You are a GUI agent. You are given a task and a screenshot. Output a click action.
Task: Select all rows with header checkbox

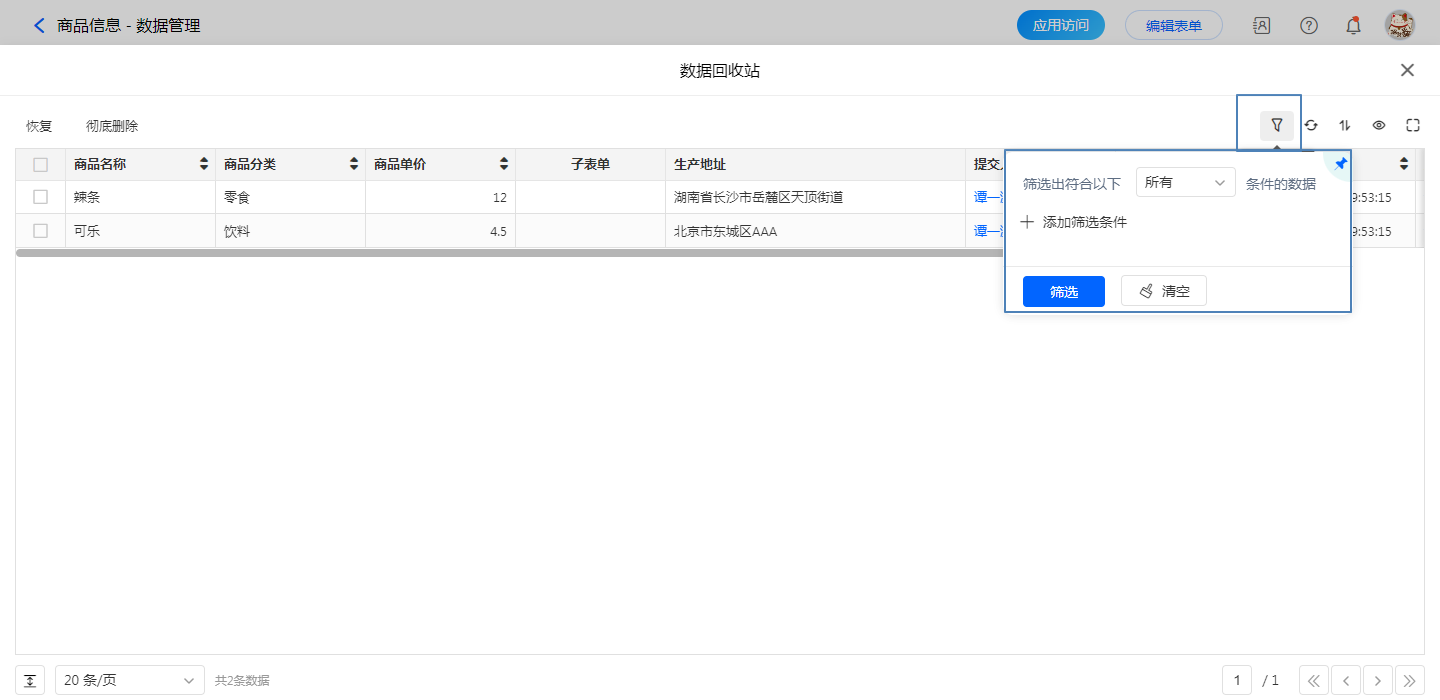coord(41,165)
